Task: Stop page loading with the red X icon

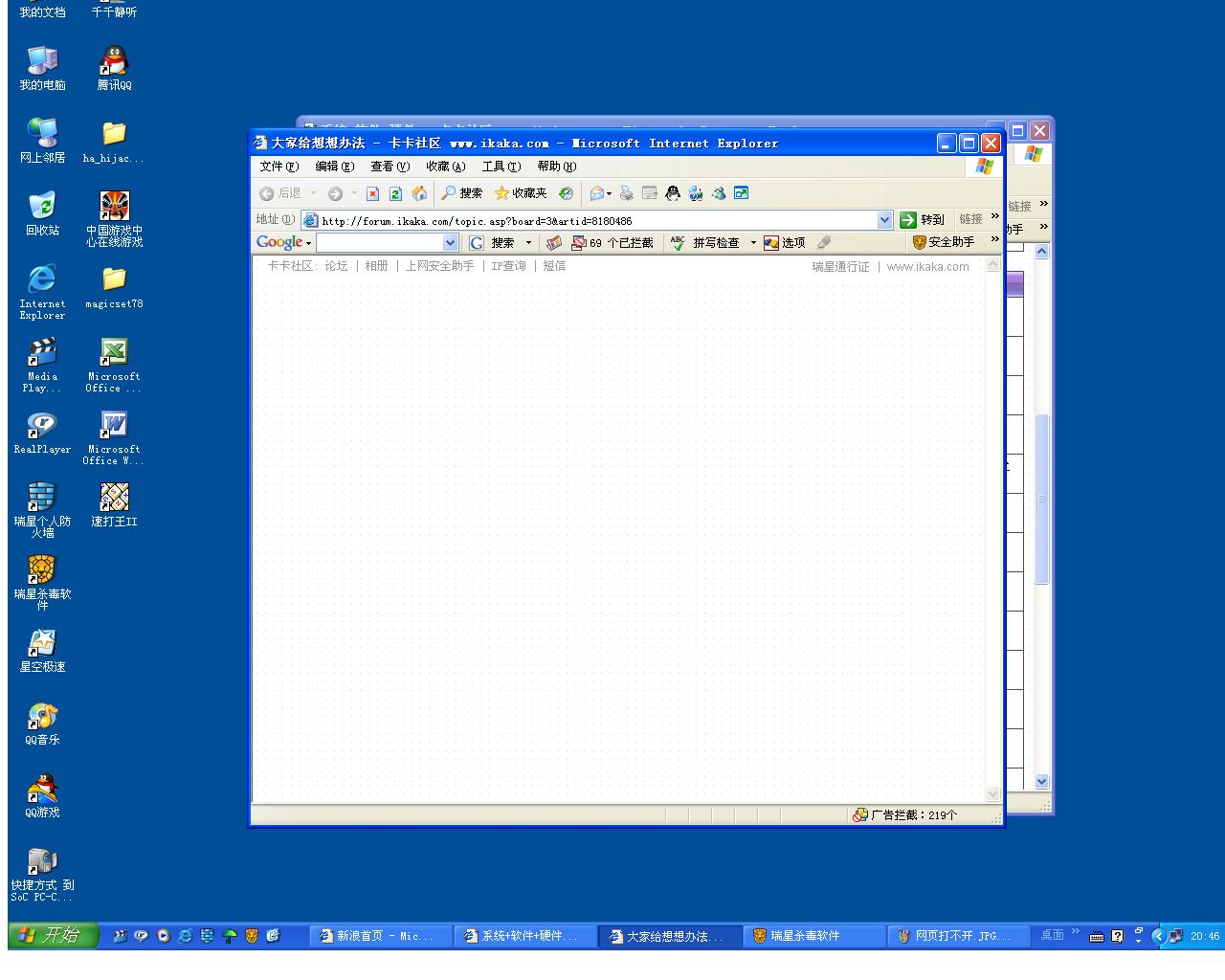Action: [372, 193]
